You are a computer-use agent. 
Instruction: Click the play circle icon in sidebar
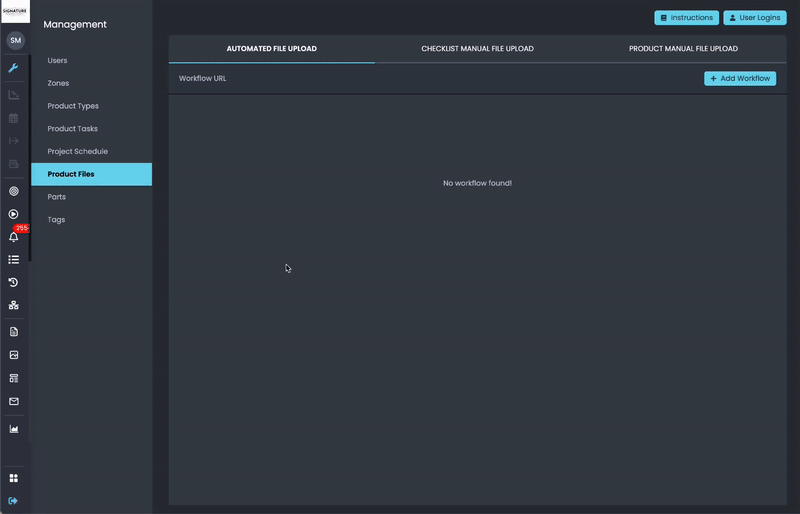(14, 214)
